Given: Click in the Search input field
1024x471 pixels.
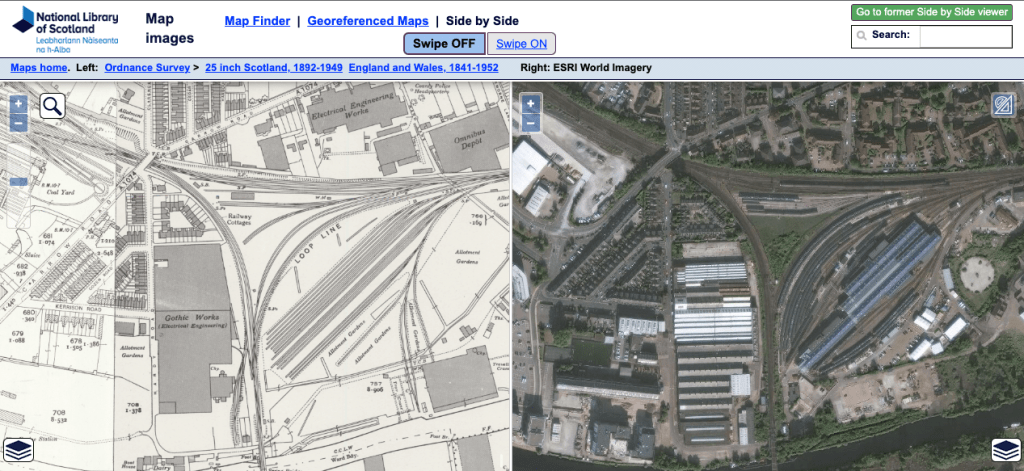Looking at the screenshot, I should (965, 36).
